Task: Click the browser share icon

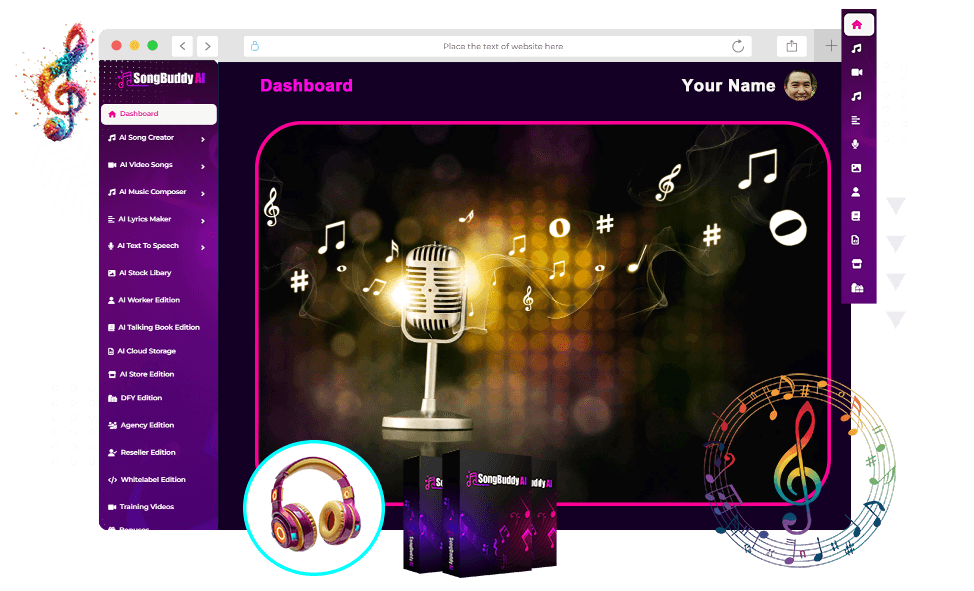Action: pos(792,46)
